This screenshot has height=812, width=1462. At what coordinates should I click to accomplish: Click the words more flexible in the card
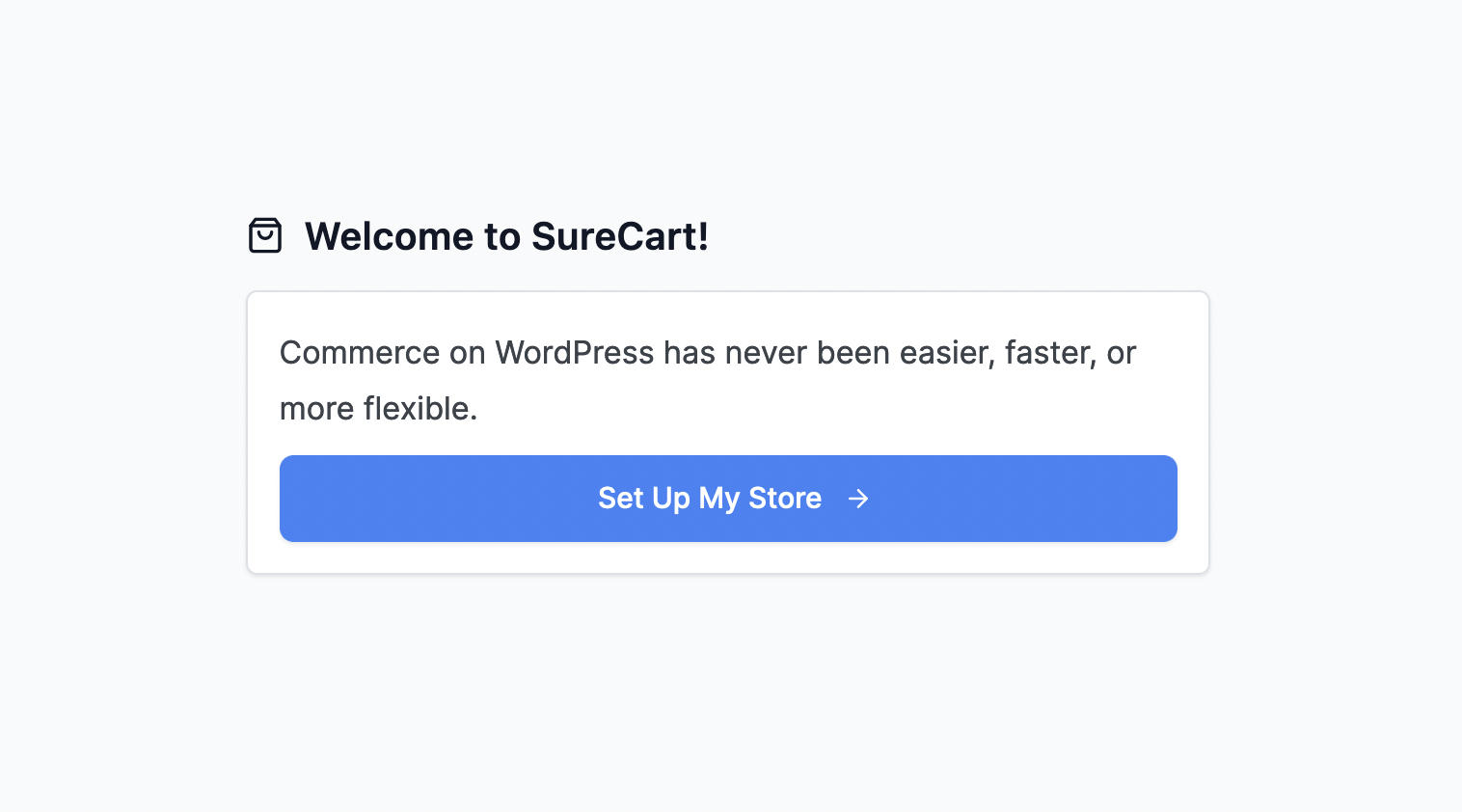point(379,409)
